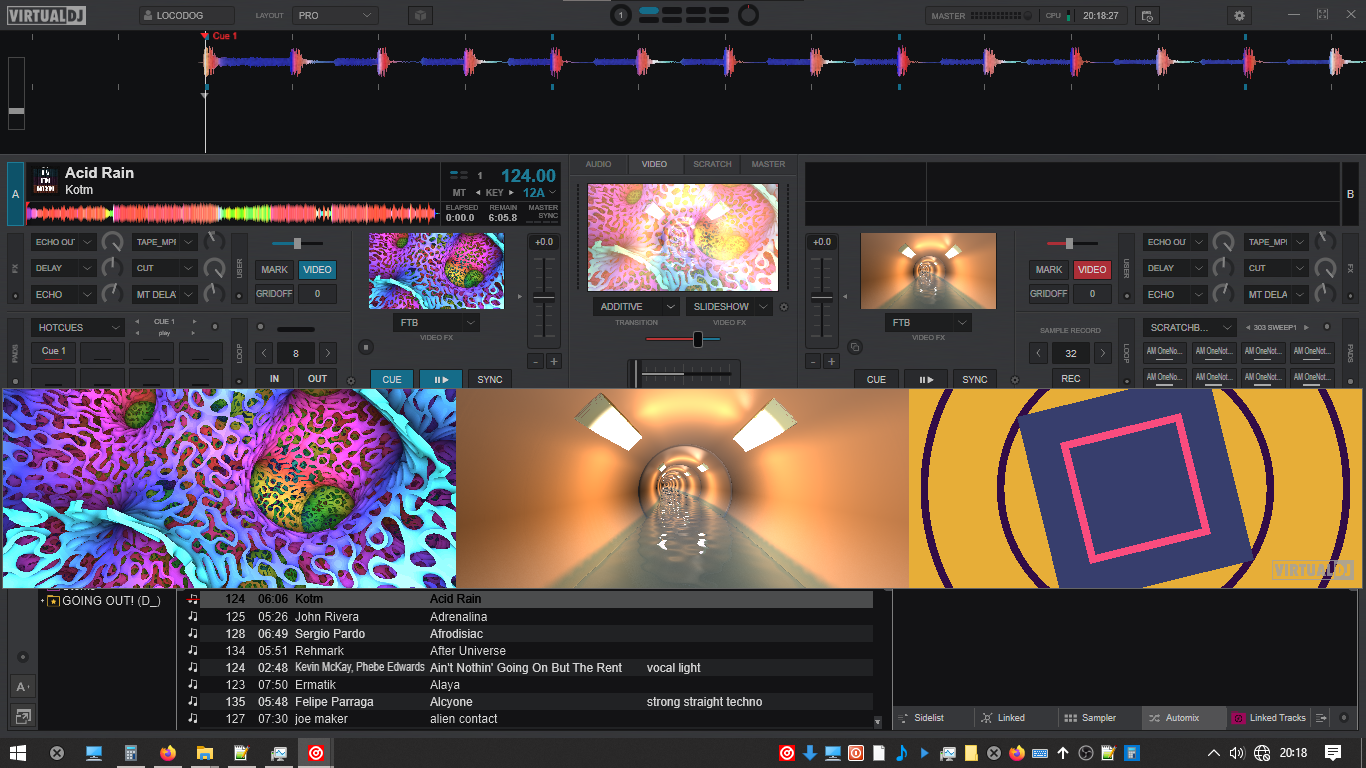Open left deck DELAY effect dropdown
1366x768 pixels.
point(64,268)
